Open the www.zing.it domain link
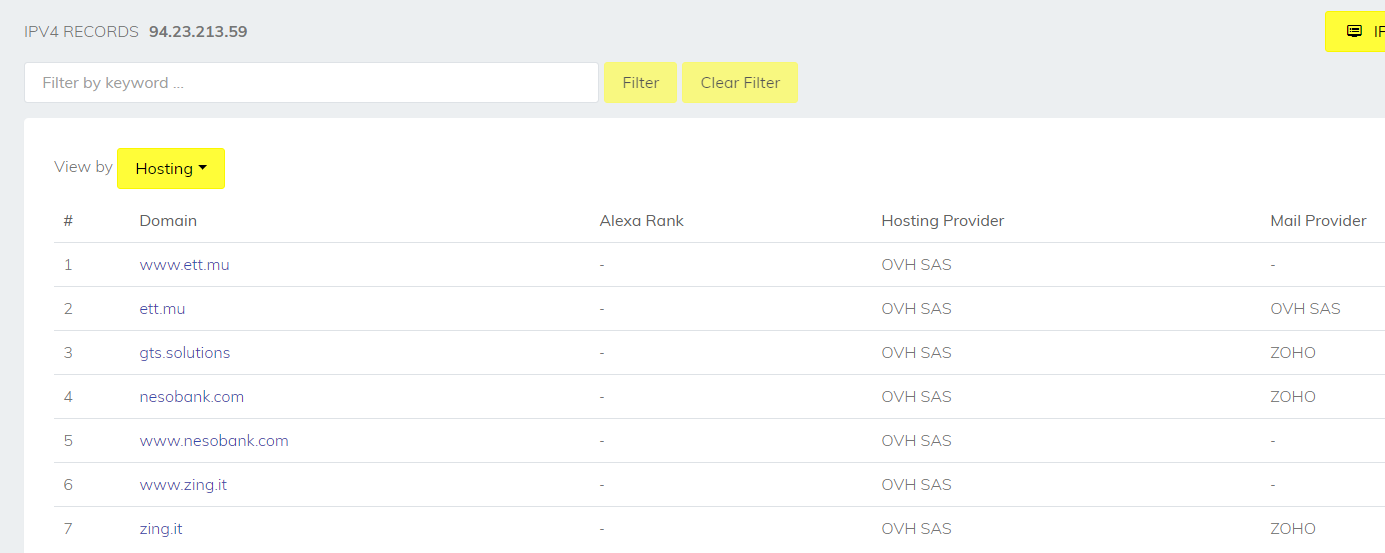1385x553 pixels. 182,485
